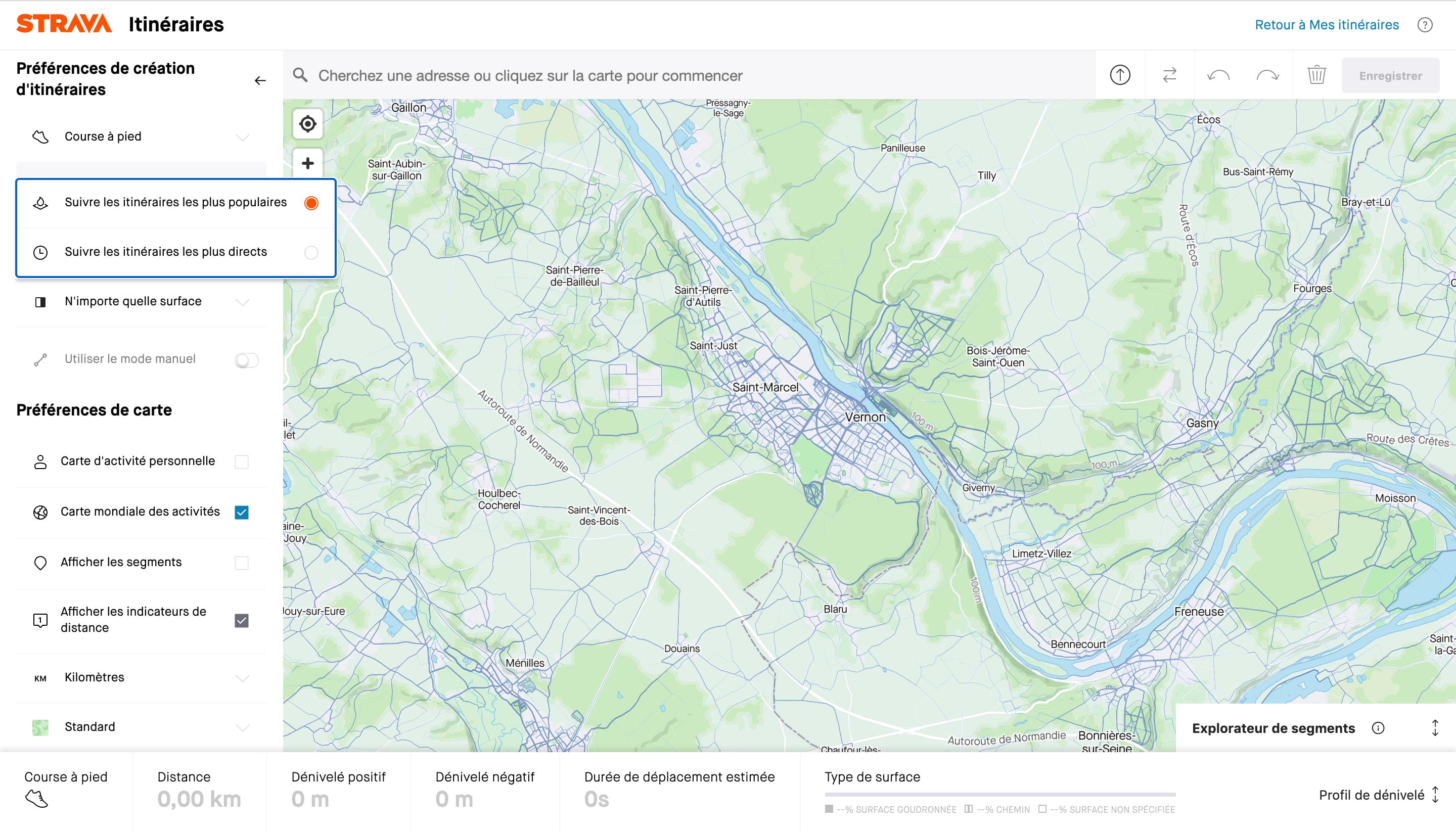Zoom in with the plus button
Screen dimensions: 1456x831
(x=308, y=164)
